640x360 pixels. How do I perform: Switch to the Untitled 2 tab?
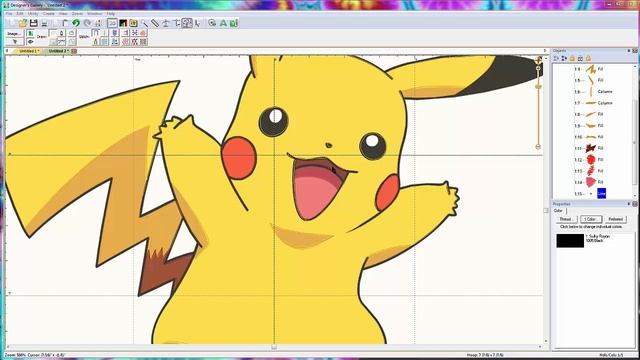58,51
